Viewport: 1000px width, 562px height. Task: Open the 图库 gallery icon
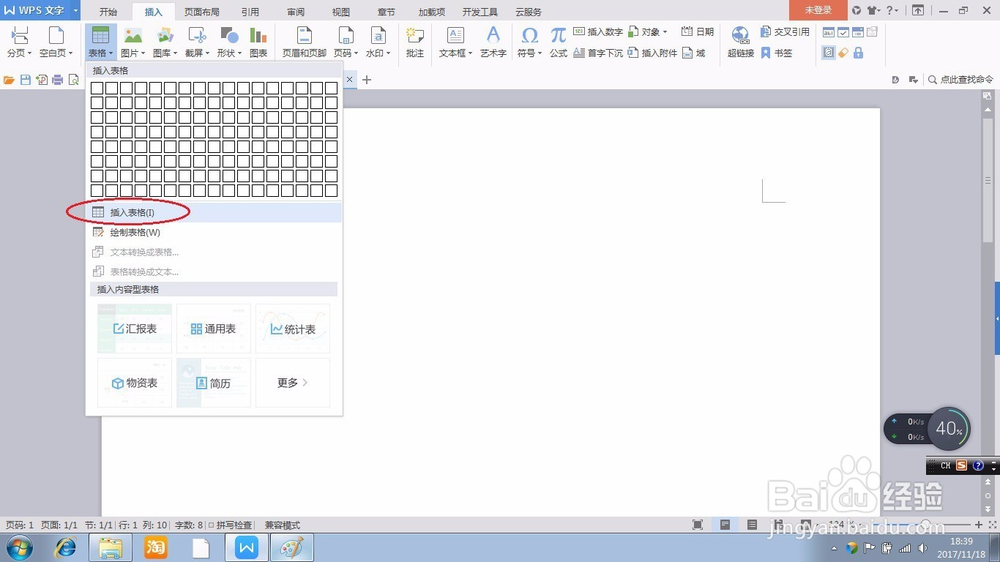point(165,35)
